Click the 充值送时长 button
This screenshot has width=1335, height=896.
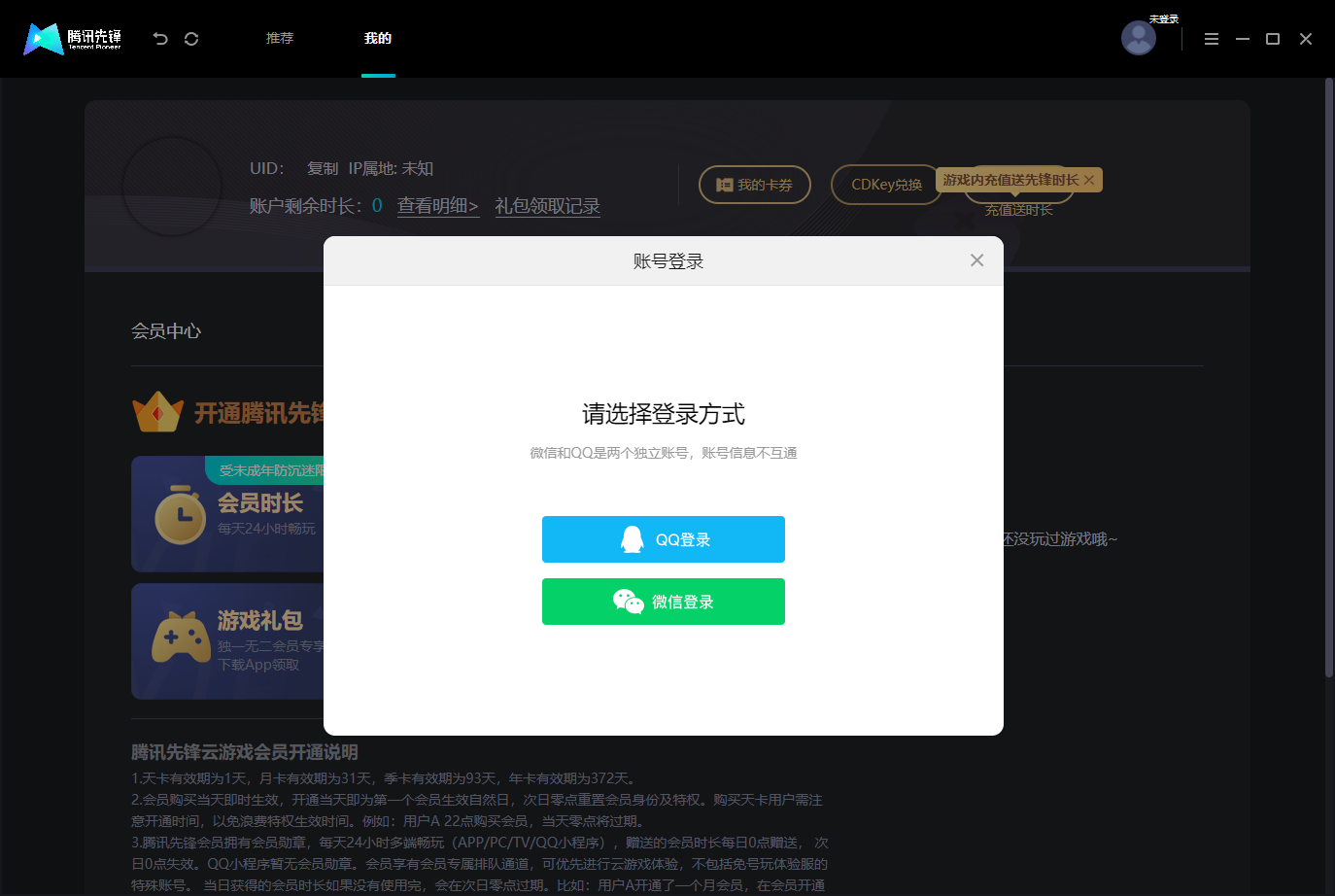pyautogui.click(x=1019, y=209)
